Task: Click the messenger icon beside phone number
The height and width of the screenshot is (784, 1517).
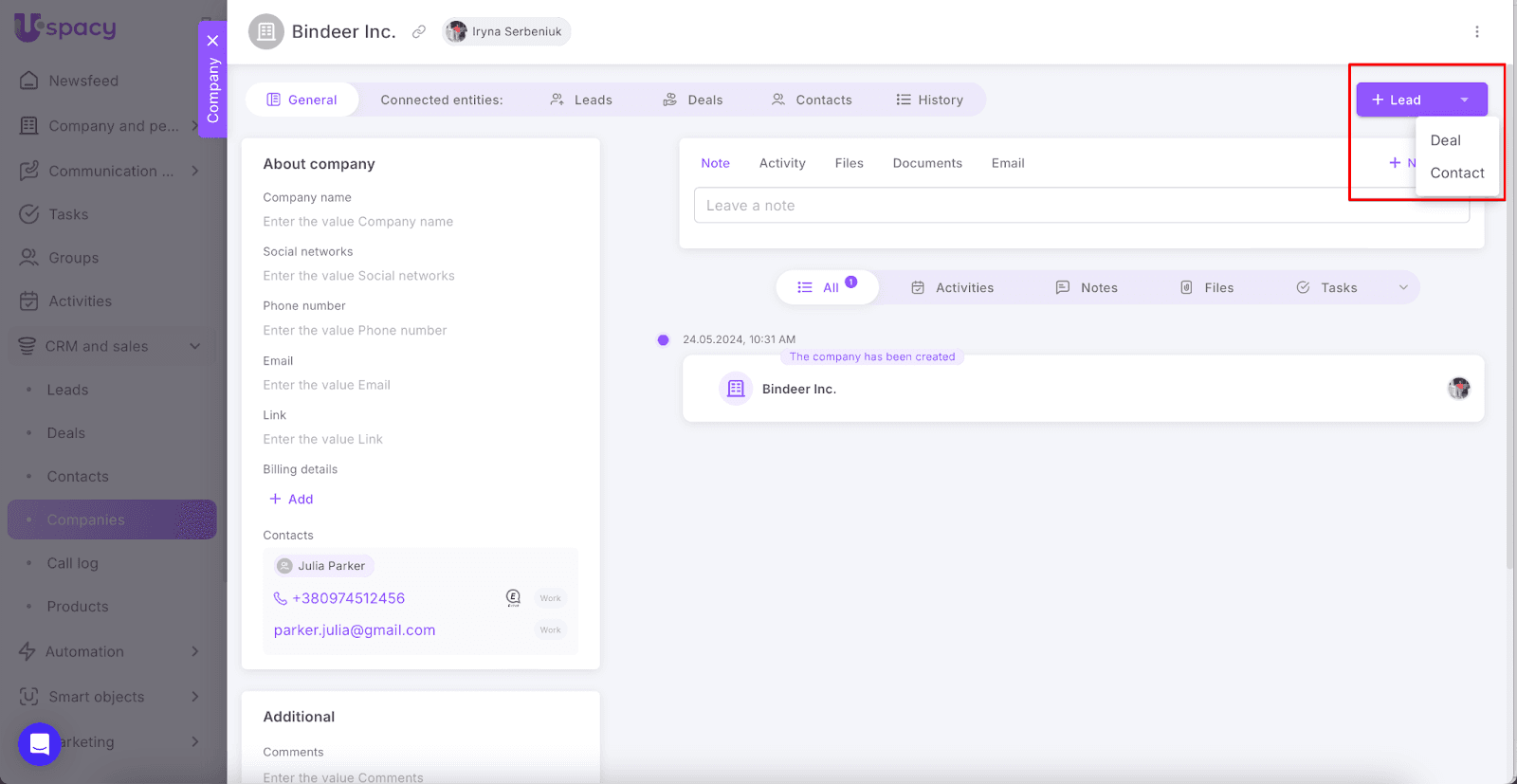Action: click(x=513, y=598)
